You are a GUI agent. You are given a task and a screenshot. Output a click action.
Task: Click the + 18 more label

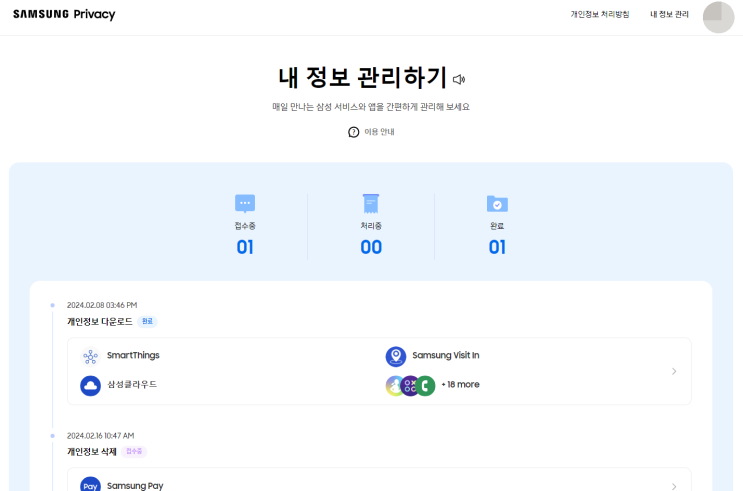[x=460, y=384]
